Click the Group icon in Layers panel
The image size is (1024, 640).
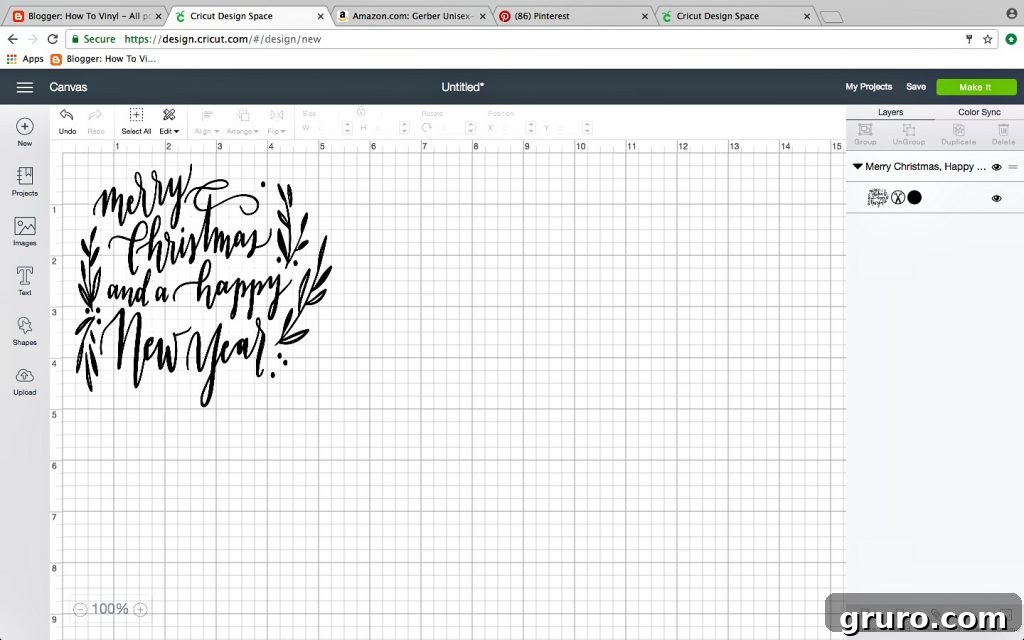coord(865,130)
